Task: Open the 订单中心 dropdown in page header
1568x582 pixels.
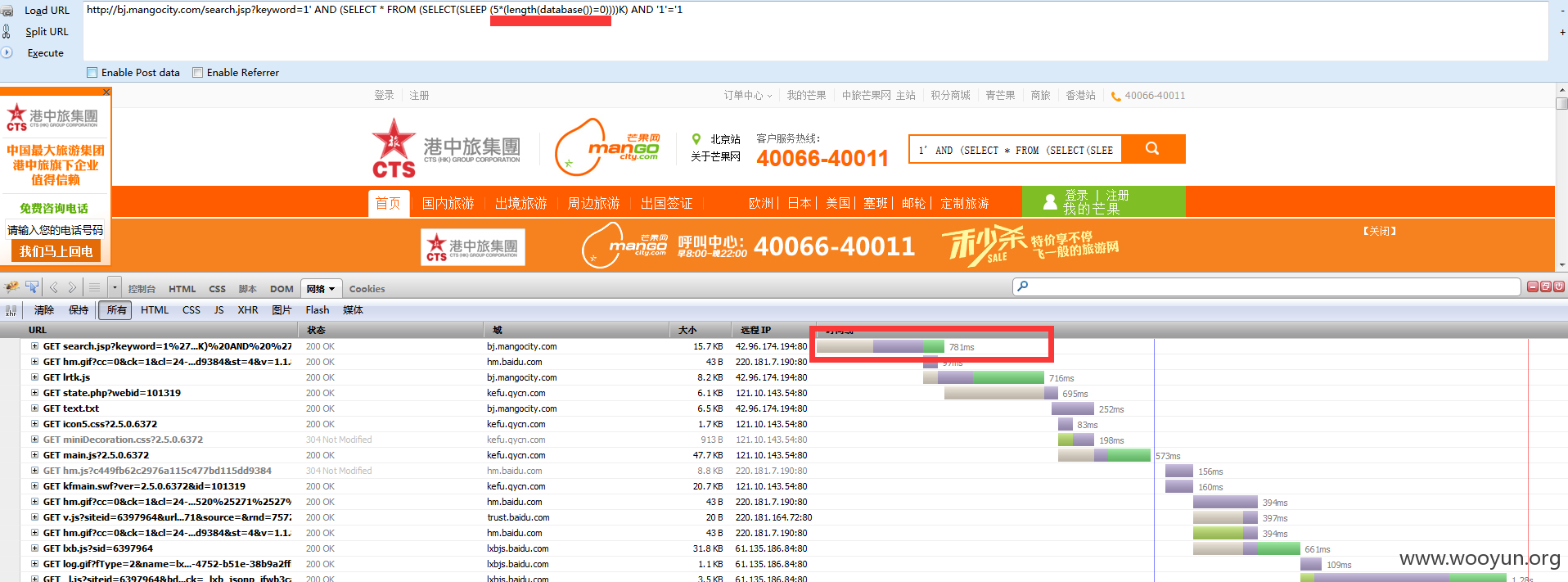Action: click(x=747, y=96)
